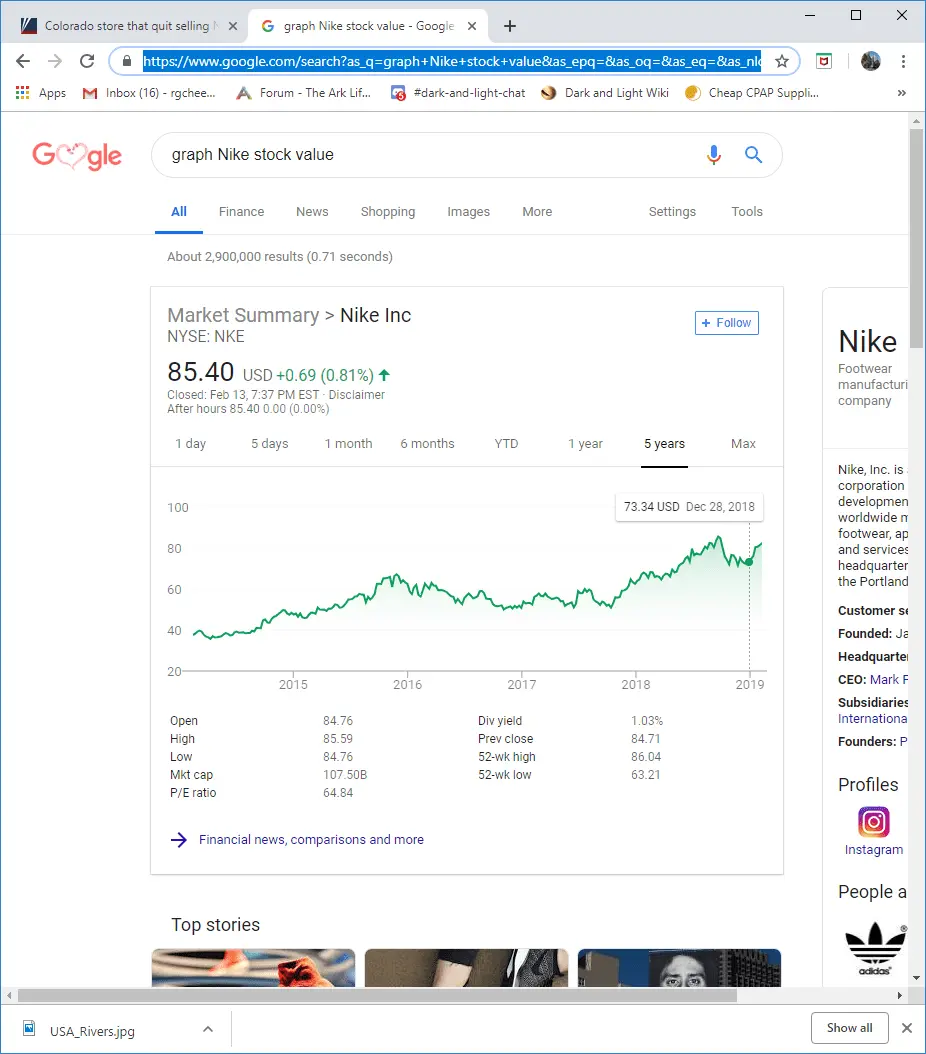
Task: Switch chart to the Max range
Action: tap(743, 444)
